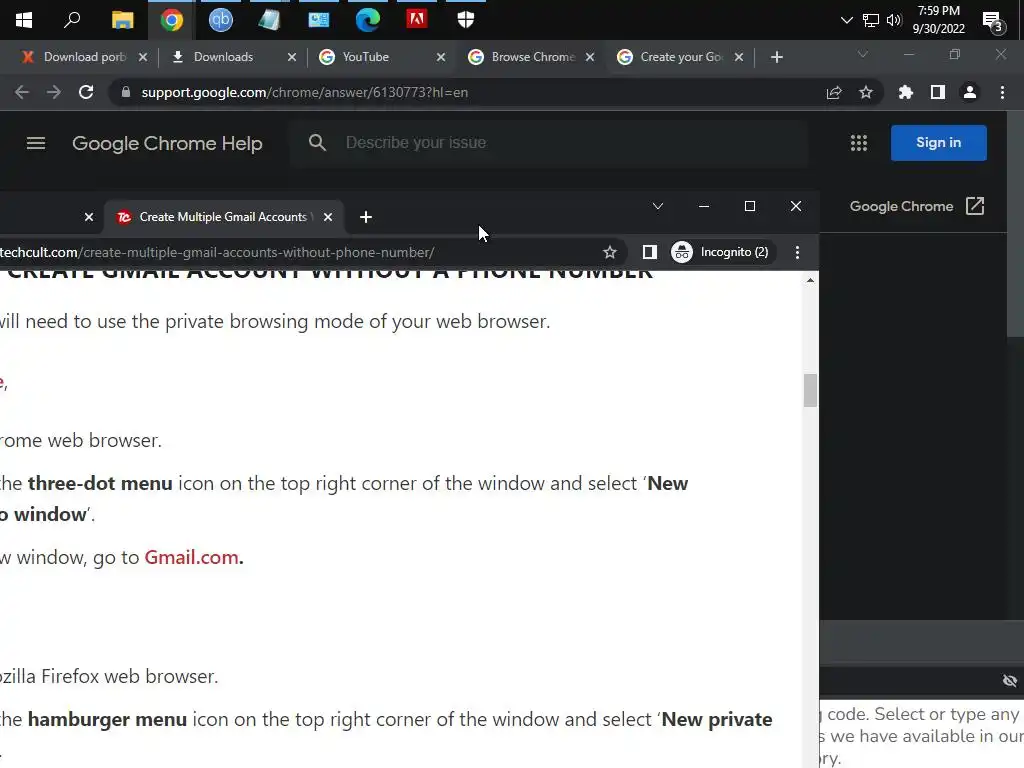Reload the support.google.com page
The height and width of the screenshot is (768, 1024).
86,92
